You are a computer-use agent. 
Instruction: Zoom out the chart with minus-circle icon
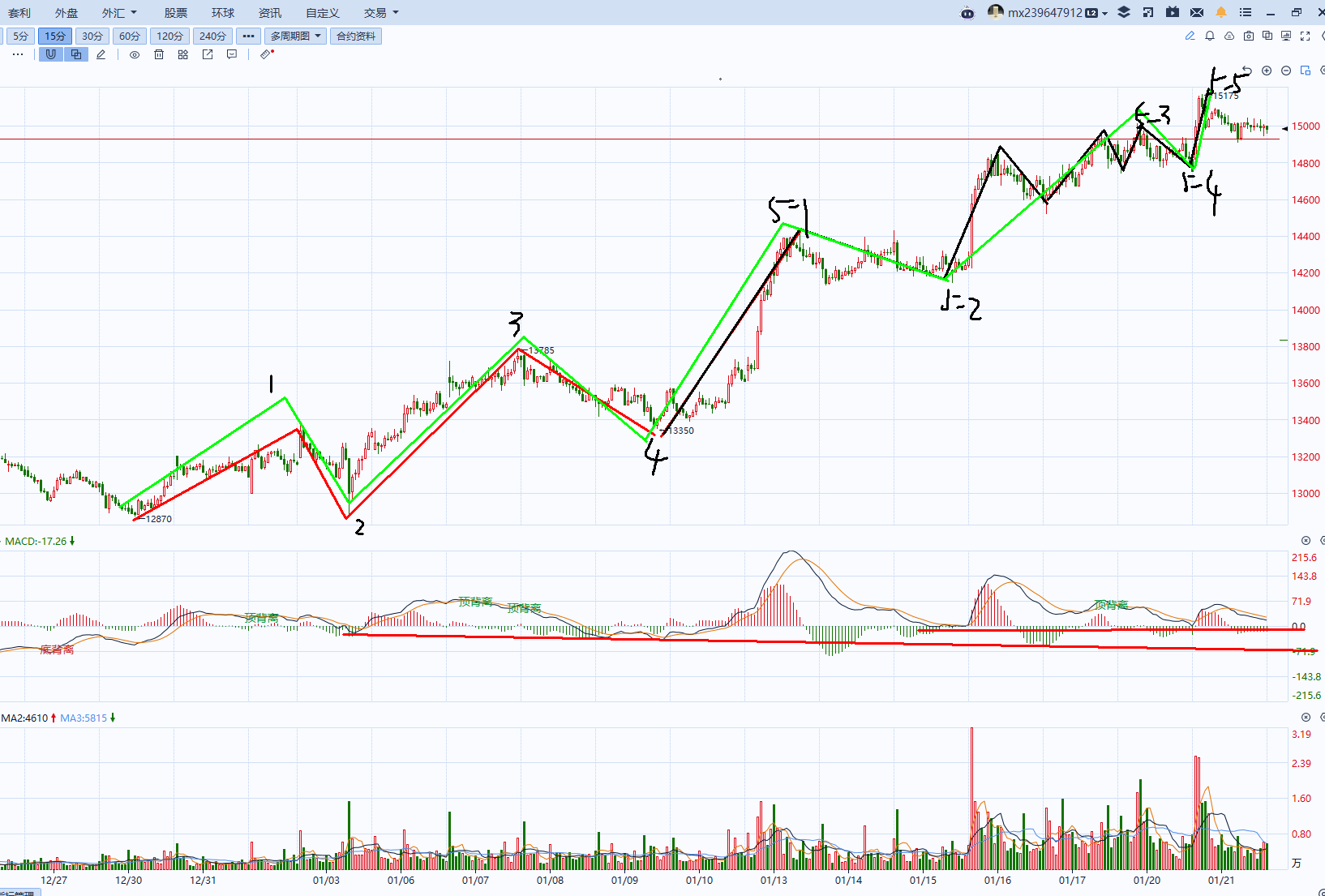[x=1286, y=71]
